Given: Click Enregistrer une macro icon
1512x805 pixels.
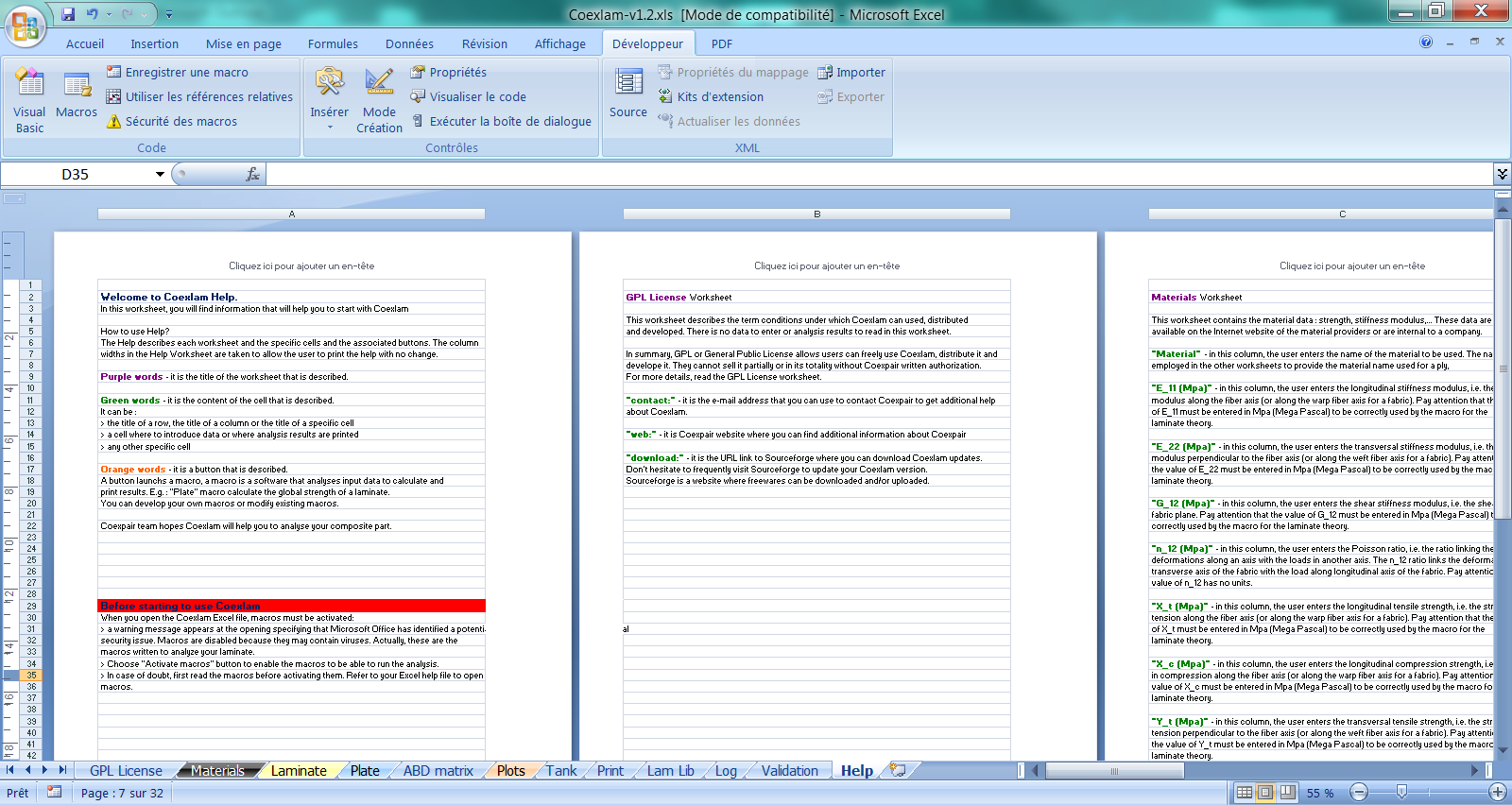Looking at the screenshot, I should (114, 72).
